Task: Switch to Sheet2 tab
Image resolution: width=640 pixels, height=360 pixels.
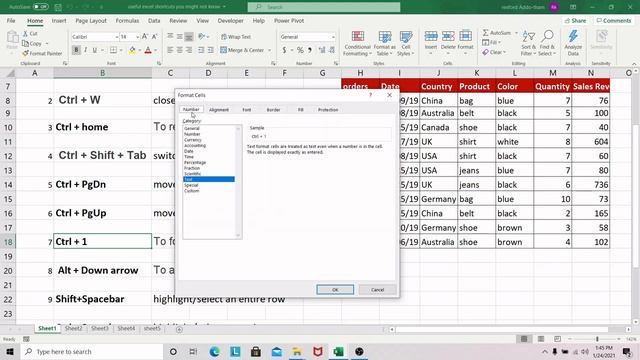Action: pos(73,328)
